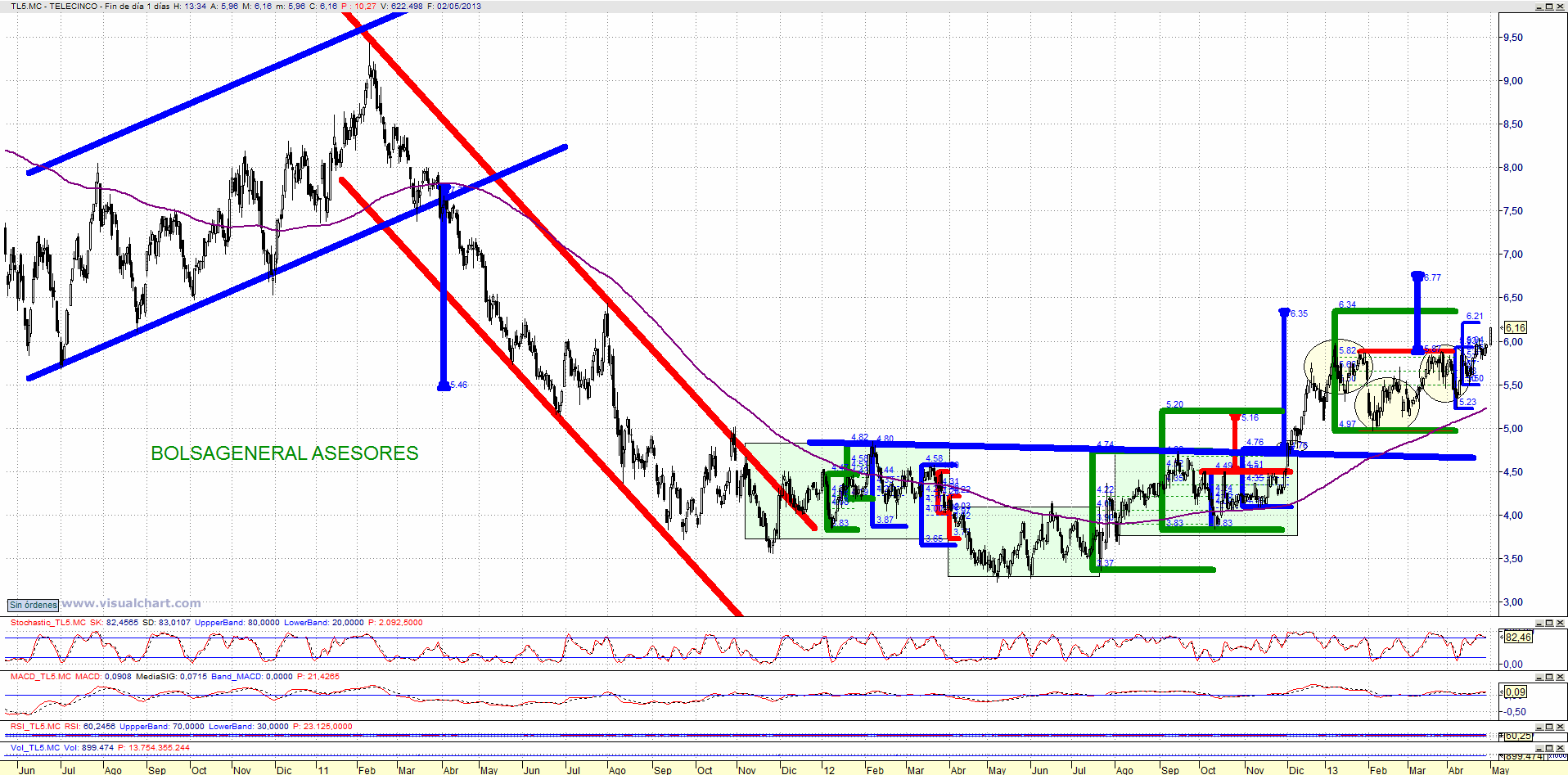Close the RSI indicator panel
Viewport: 1568px width, 775px height.
[x=1560, y=727]
